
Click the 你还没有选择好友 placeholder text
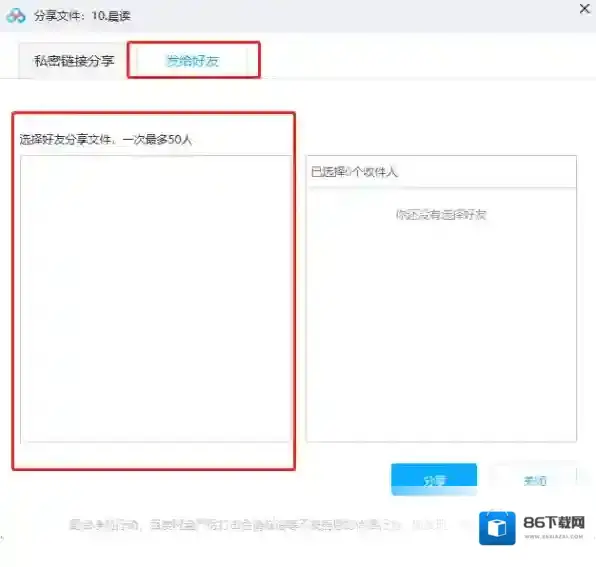[x=441, y=215]
